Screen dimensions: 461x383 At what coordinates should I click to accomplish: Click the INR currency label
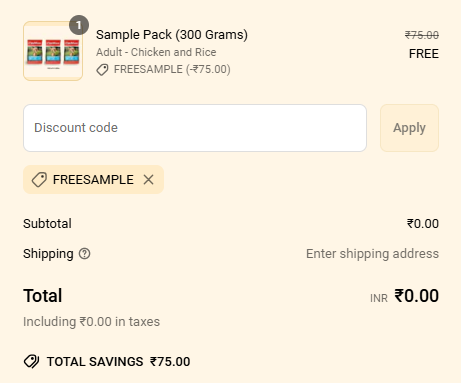point(379,298)
